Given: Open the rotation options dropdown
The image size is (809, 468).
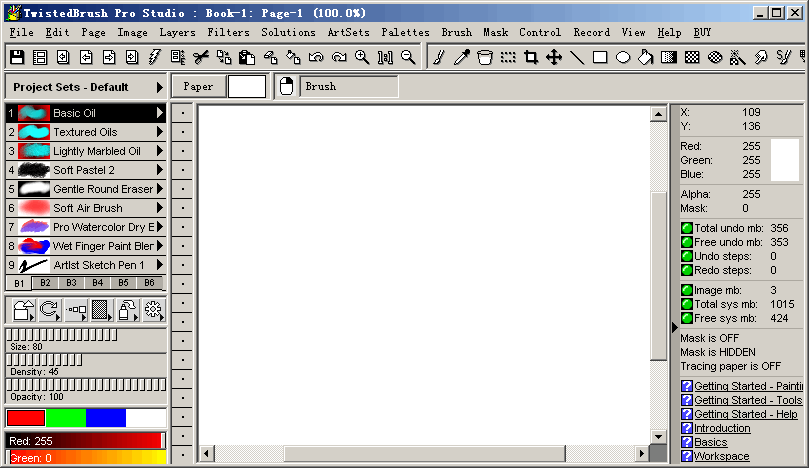Looking at the screenshot, I should [x=50, y=310].
